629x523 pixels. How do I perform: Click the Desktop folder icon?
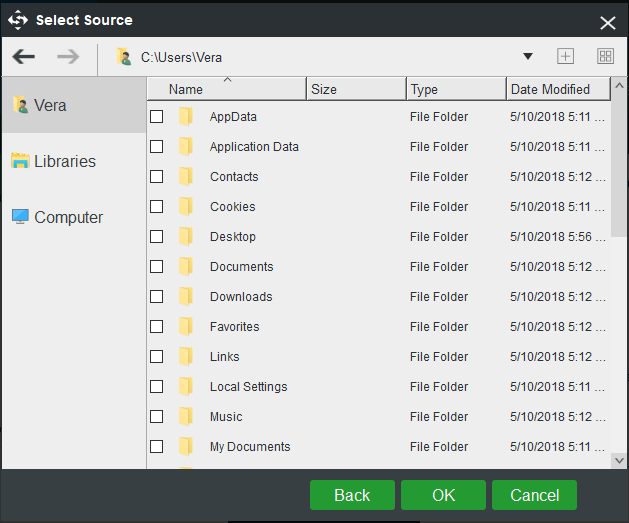pyautogui.click(x=186, y=237)
